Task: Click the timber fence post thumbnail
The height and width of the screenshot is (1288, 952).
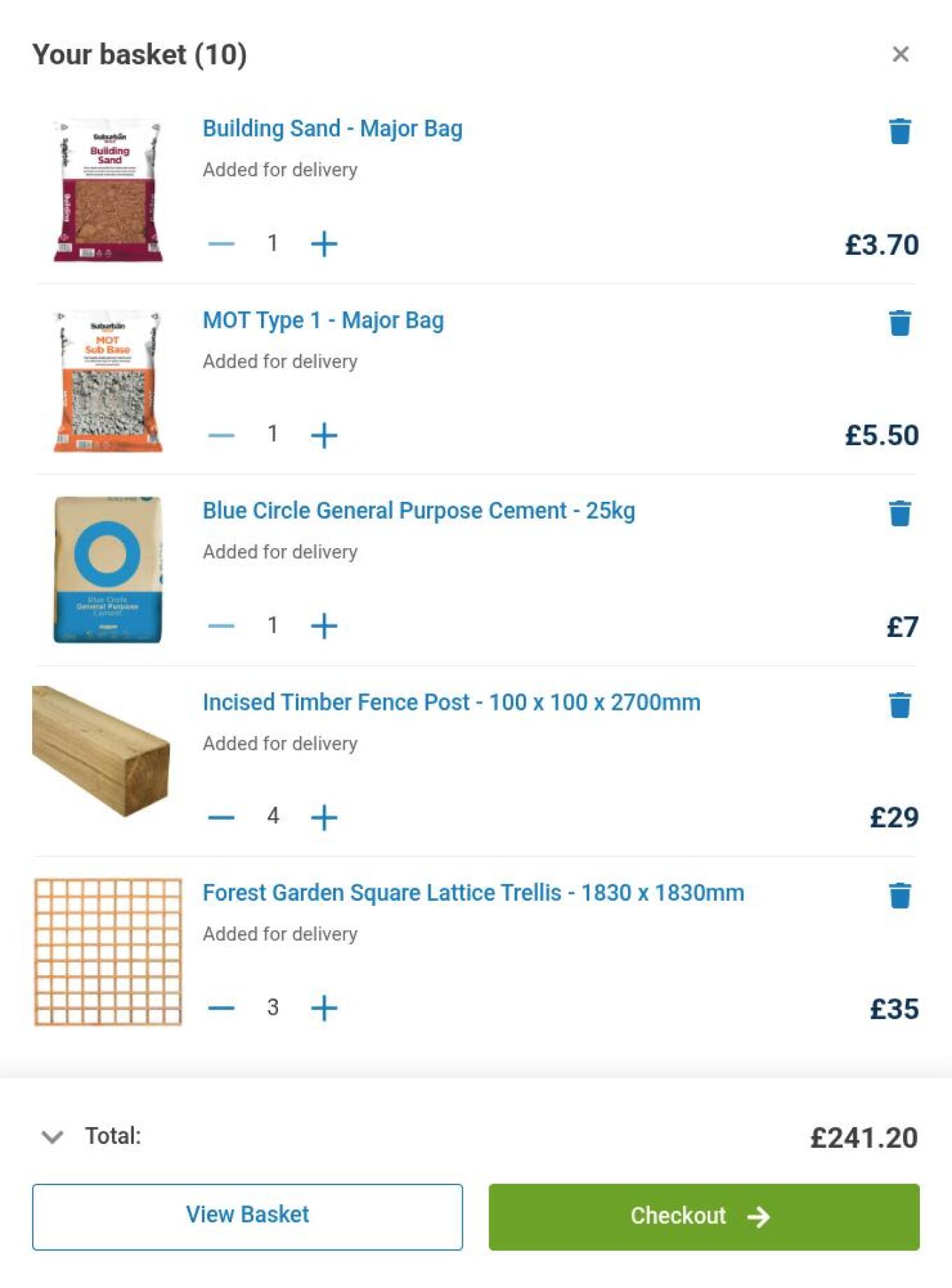Action: click(101, 750)
